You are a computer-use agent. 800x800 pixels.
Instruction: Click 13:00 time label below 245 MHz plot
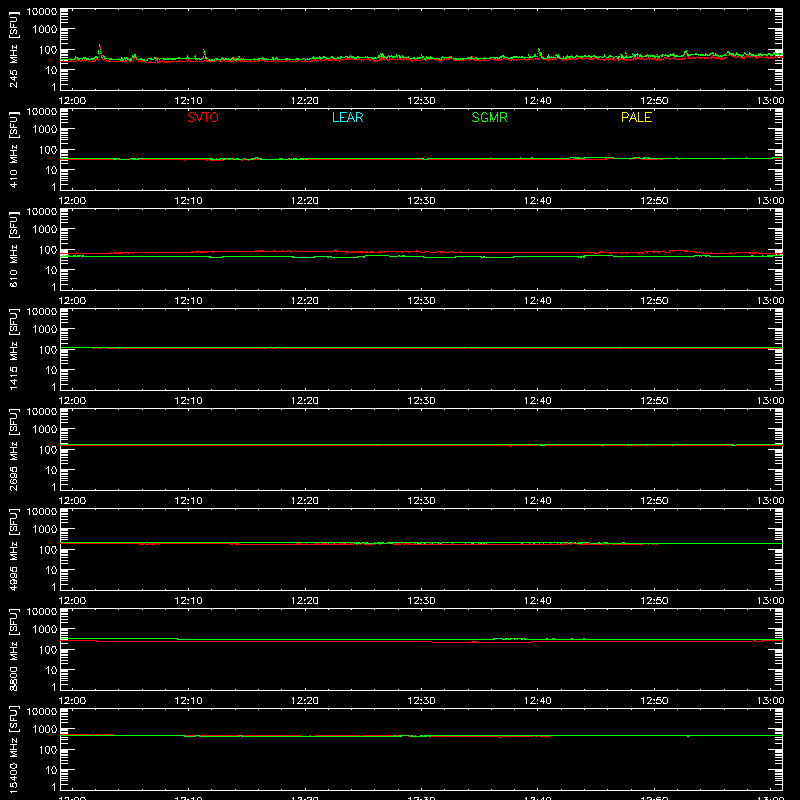point(770,101)
